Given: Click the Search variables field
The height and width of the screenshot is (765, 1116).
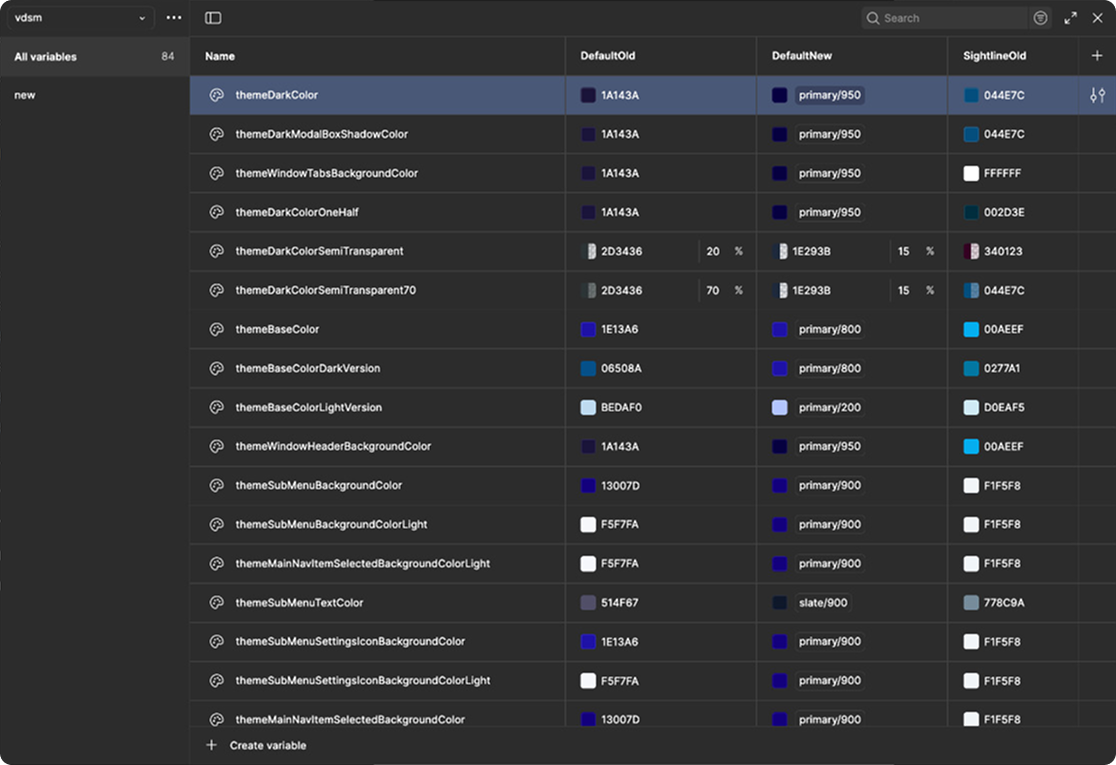Looking at the screenshot, I should [950, 18].
